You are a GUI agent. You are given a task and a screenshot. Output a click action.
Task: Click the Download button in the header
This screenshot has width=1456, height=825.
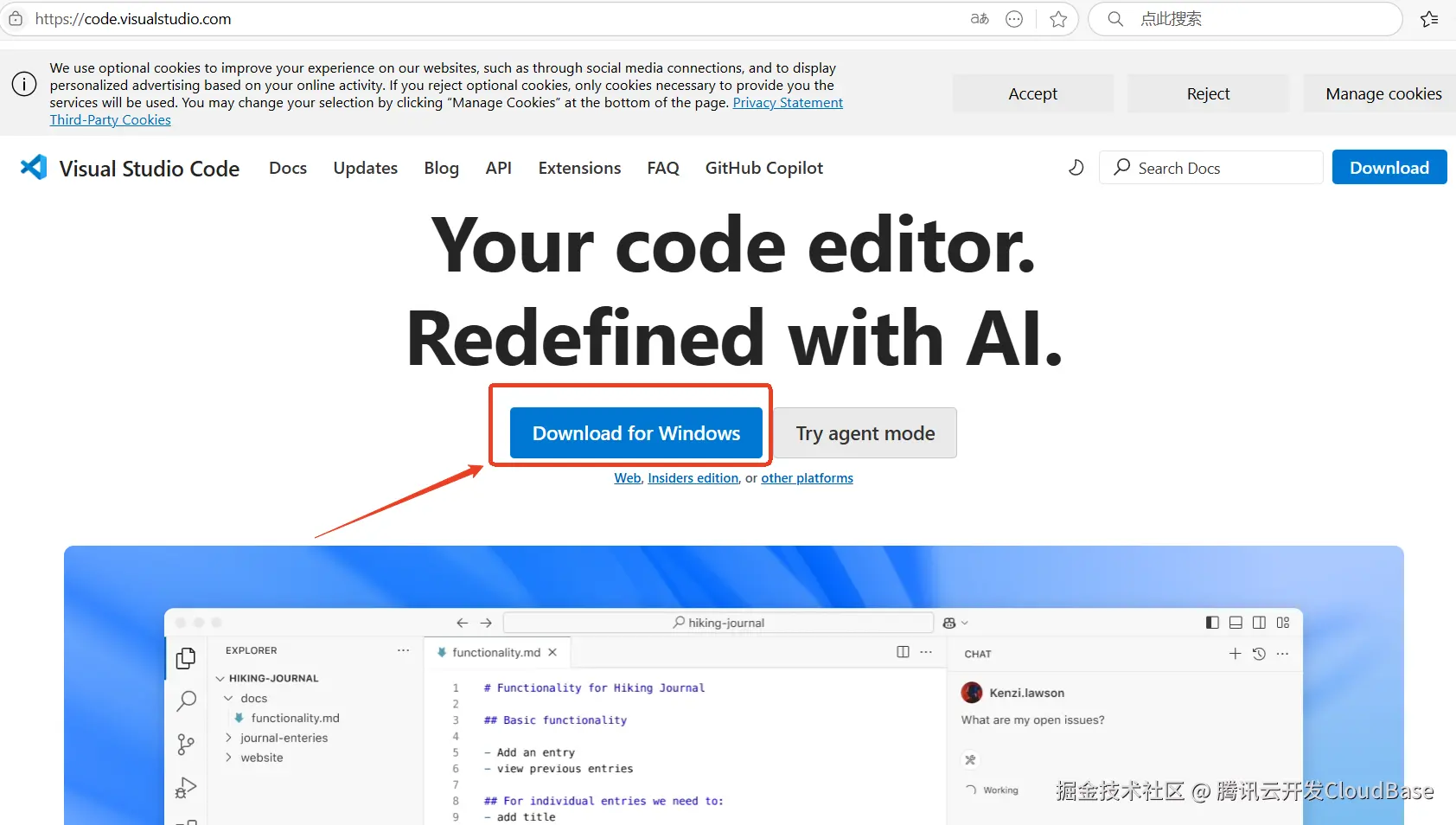click(x=1389, y=167)
